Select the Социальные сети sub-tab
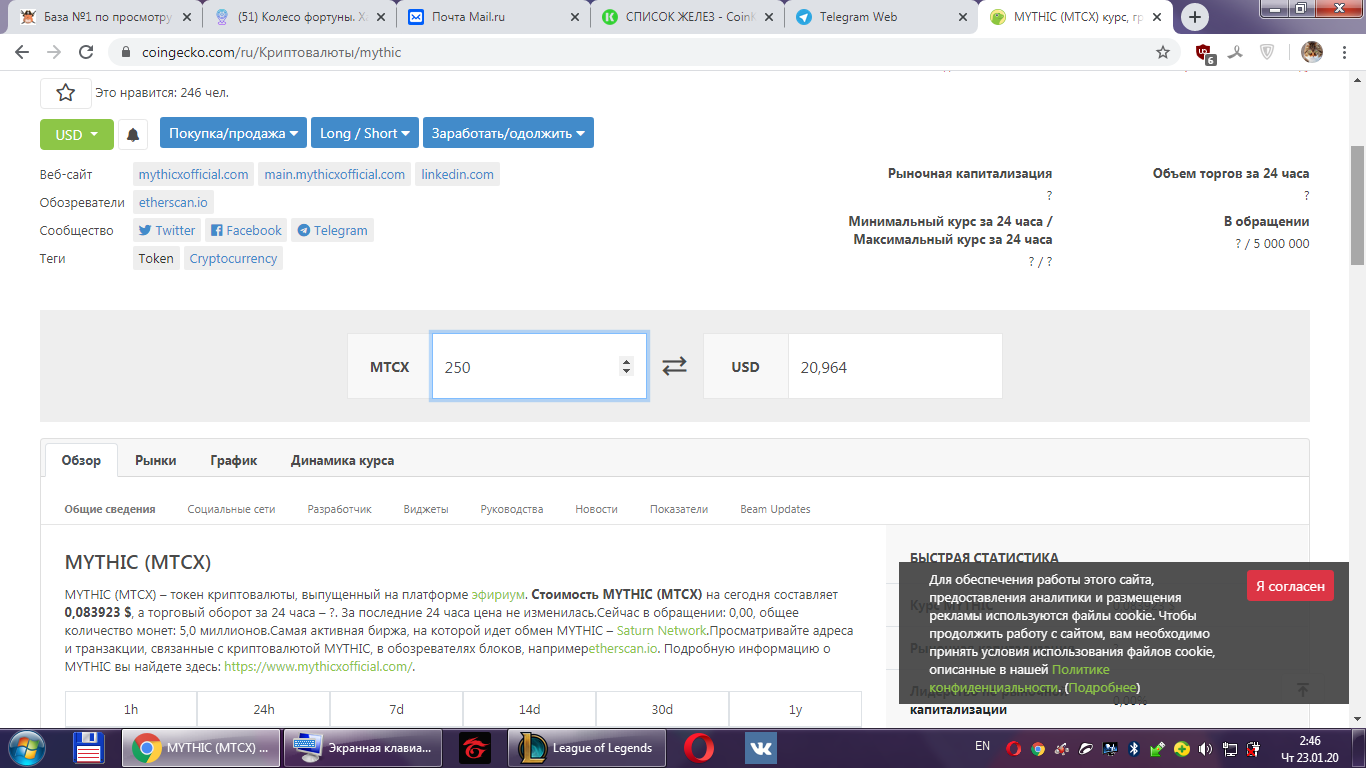The width and height of the screenshot is (1366, 768). 231,509
